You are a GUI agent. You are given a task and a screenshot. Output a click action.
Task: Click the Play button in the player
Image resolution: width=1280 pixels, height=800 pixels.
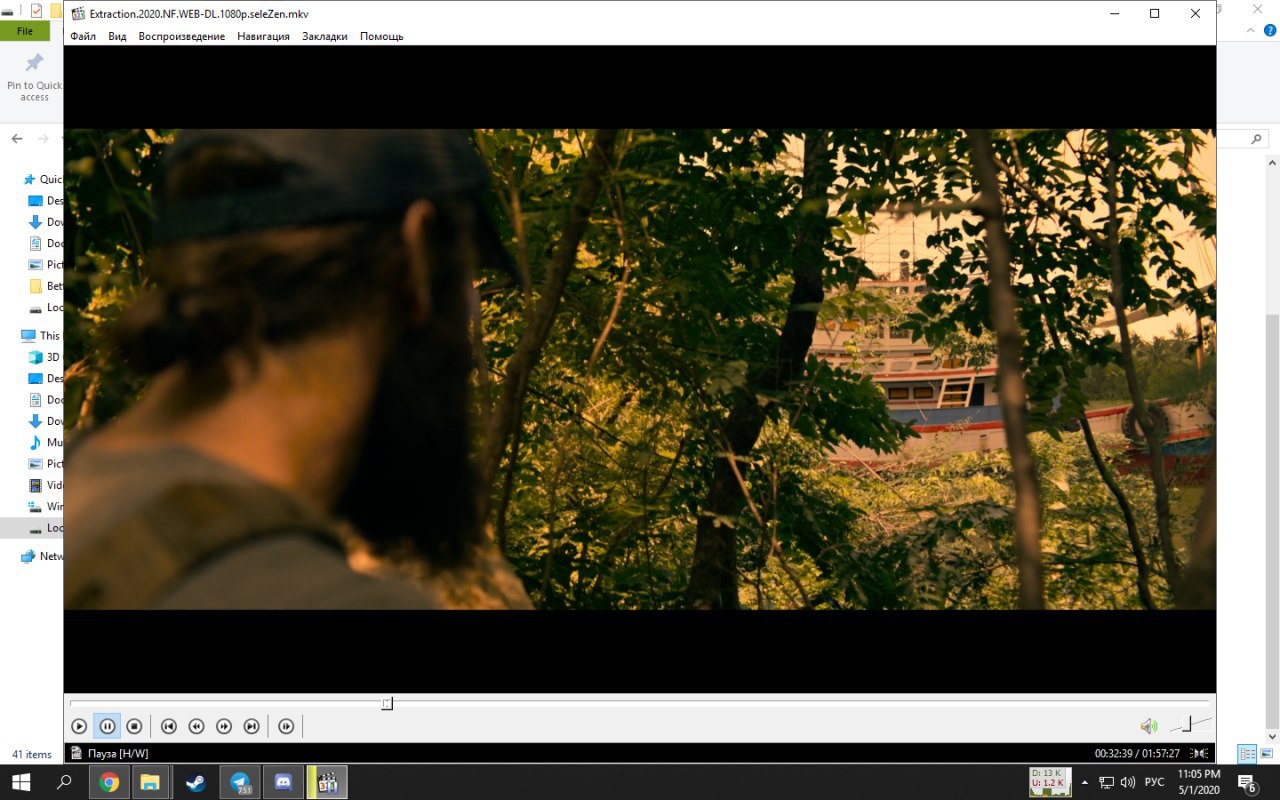click(79, 726)
